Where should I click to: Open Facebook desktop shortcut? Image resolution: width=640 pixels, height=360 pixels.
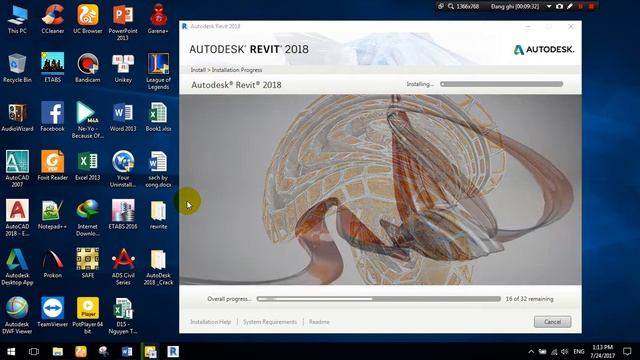tap(53, 117)
